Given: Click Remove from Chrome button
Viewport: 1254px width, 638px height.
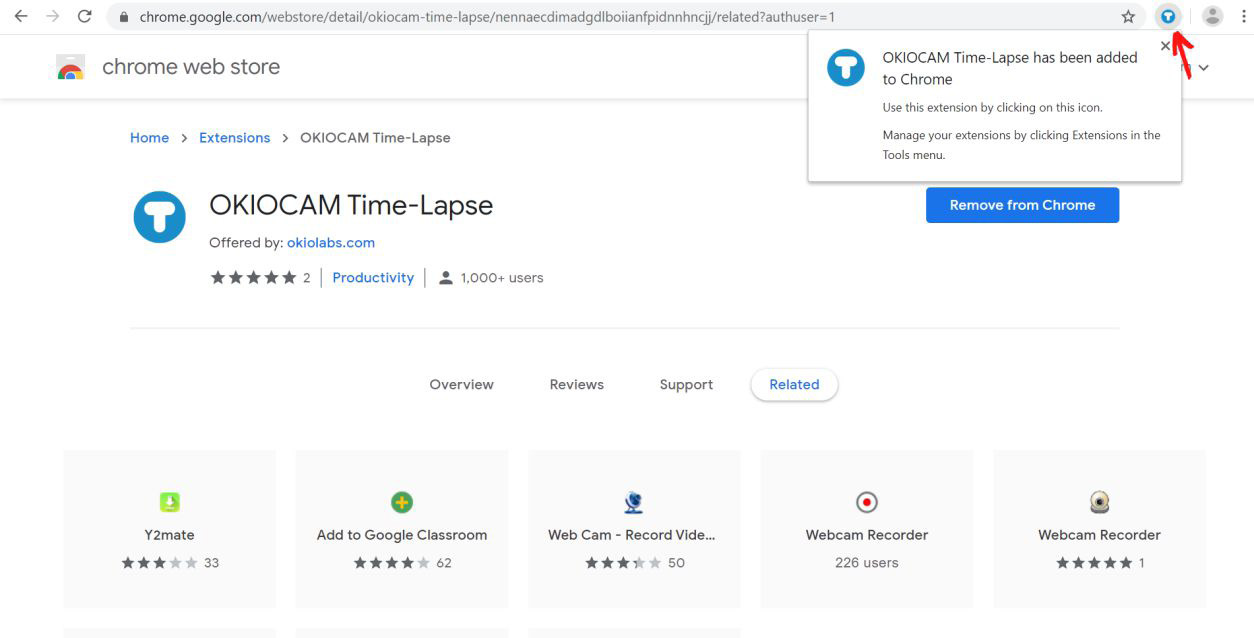Looking at the screenshot, I should pyautogui.click(x=1022, y=205).
